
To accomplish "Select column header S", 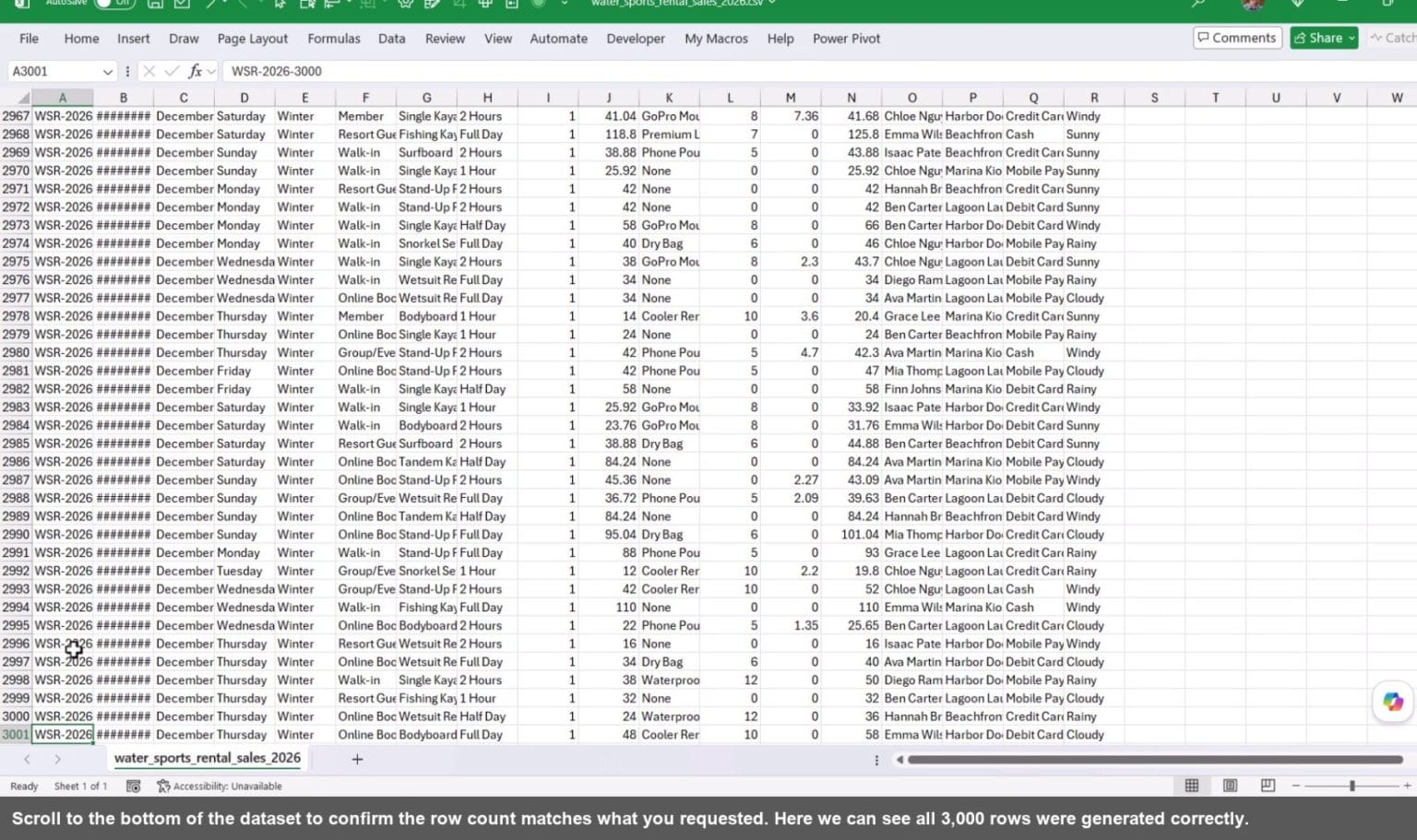I will 1154,98.
